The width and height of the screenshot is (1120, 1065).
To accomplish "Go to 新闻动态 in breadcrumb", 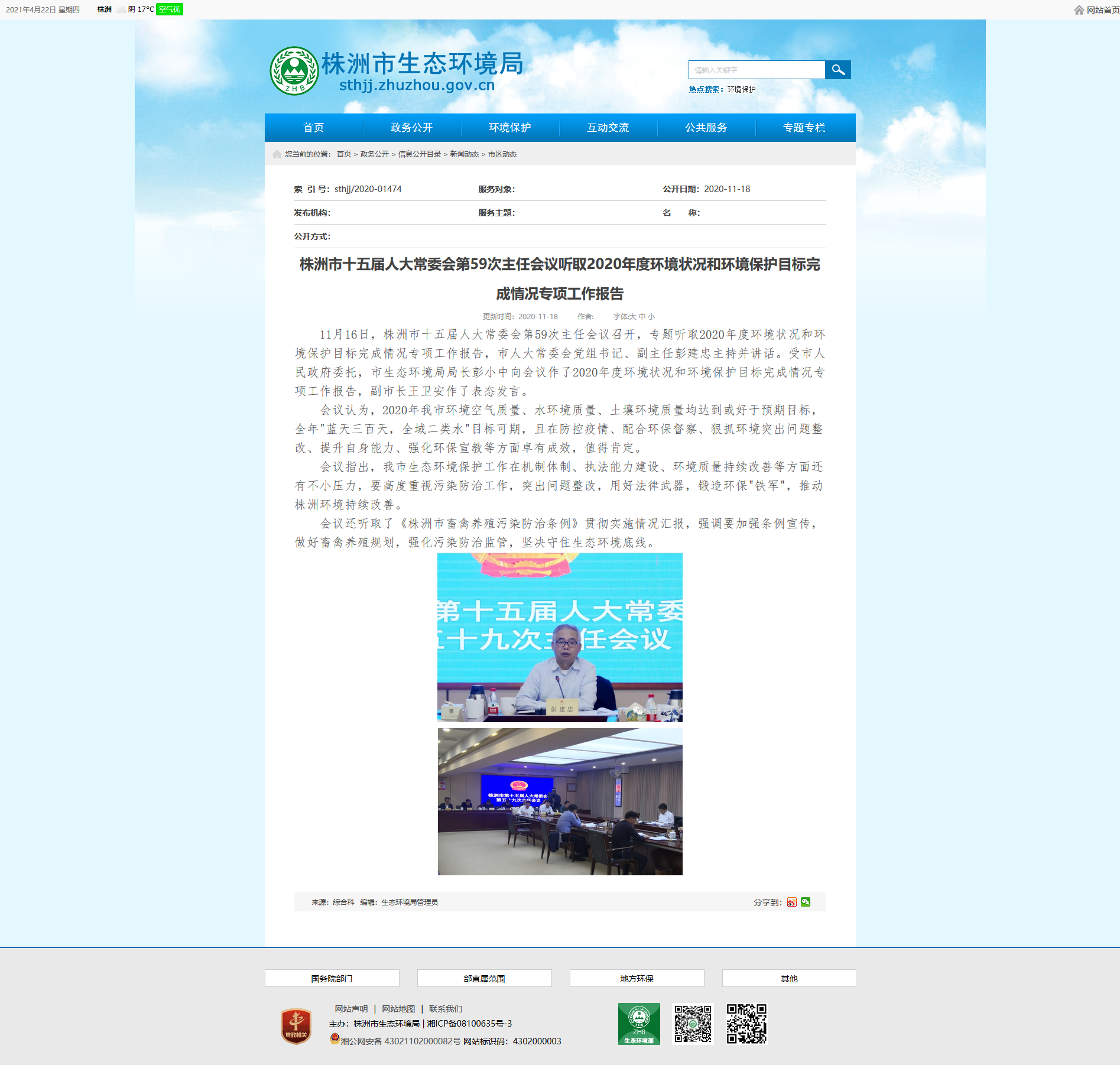I will [465, 154].
